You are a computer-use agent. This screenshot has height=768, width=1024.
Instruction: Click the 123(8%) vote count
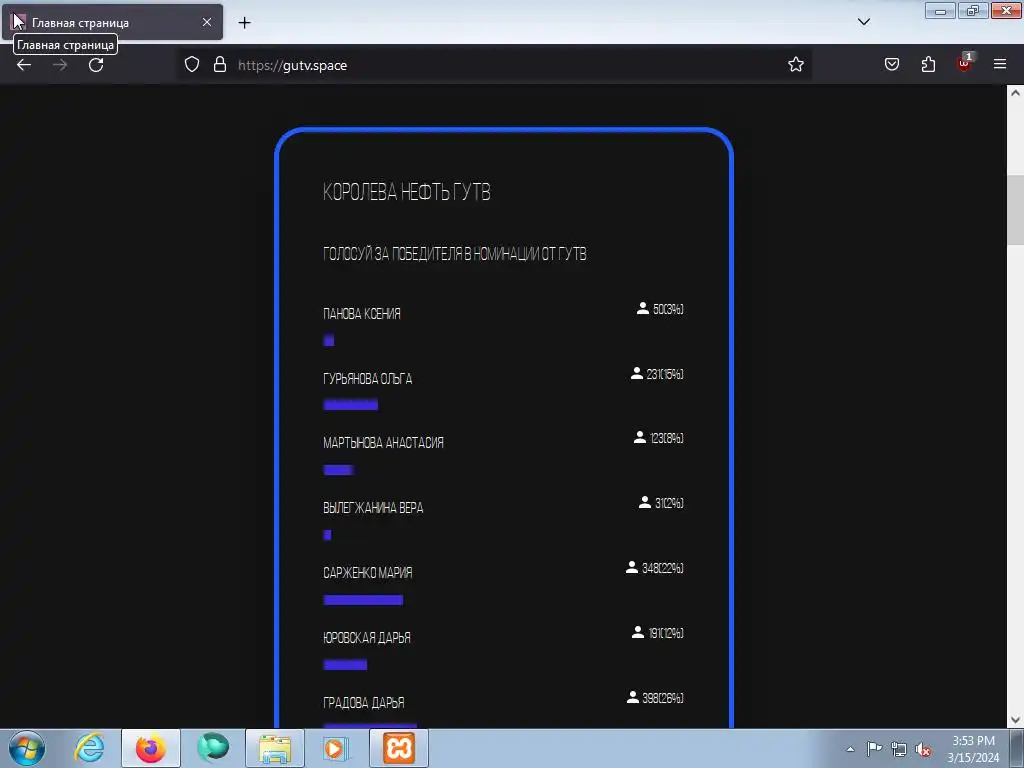point(667,438)
